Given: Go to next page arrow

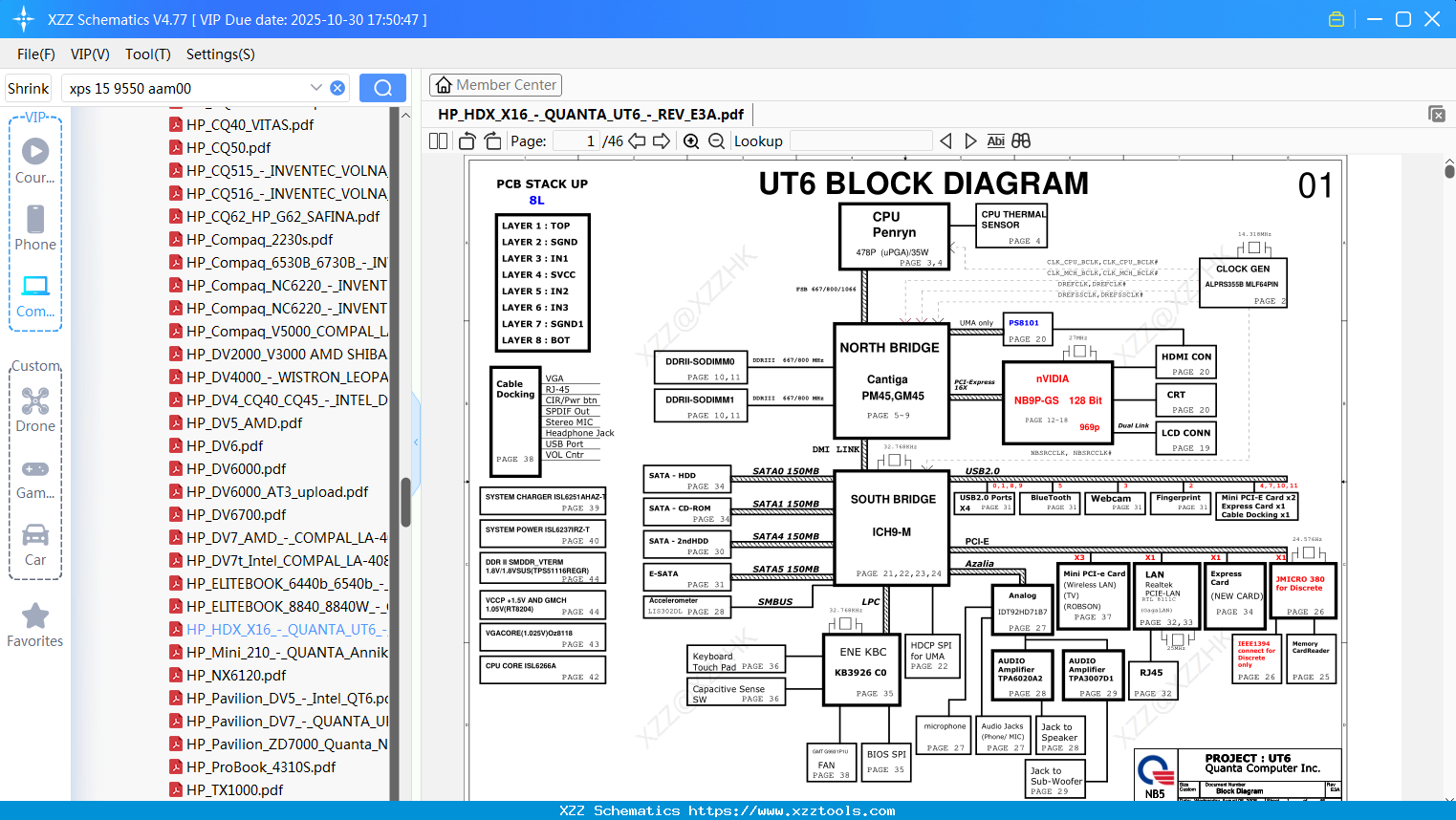Looking at the screenshot, I should pyautogui.click(x=662, y=140).
